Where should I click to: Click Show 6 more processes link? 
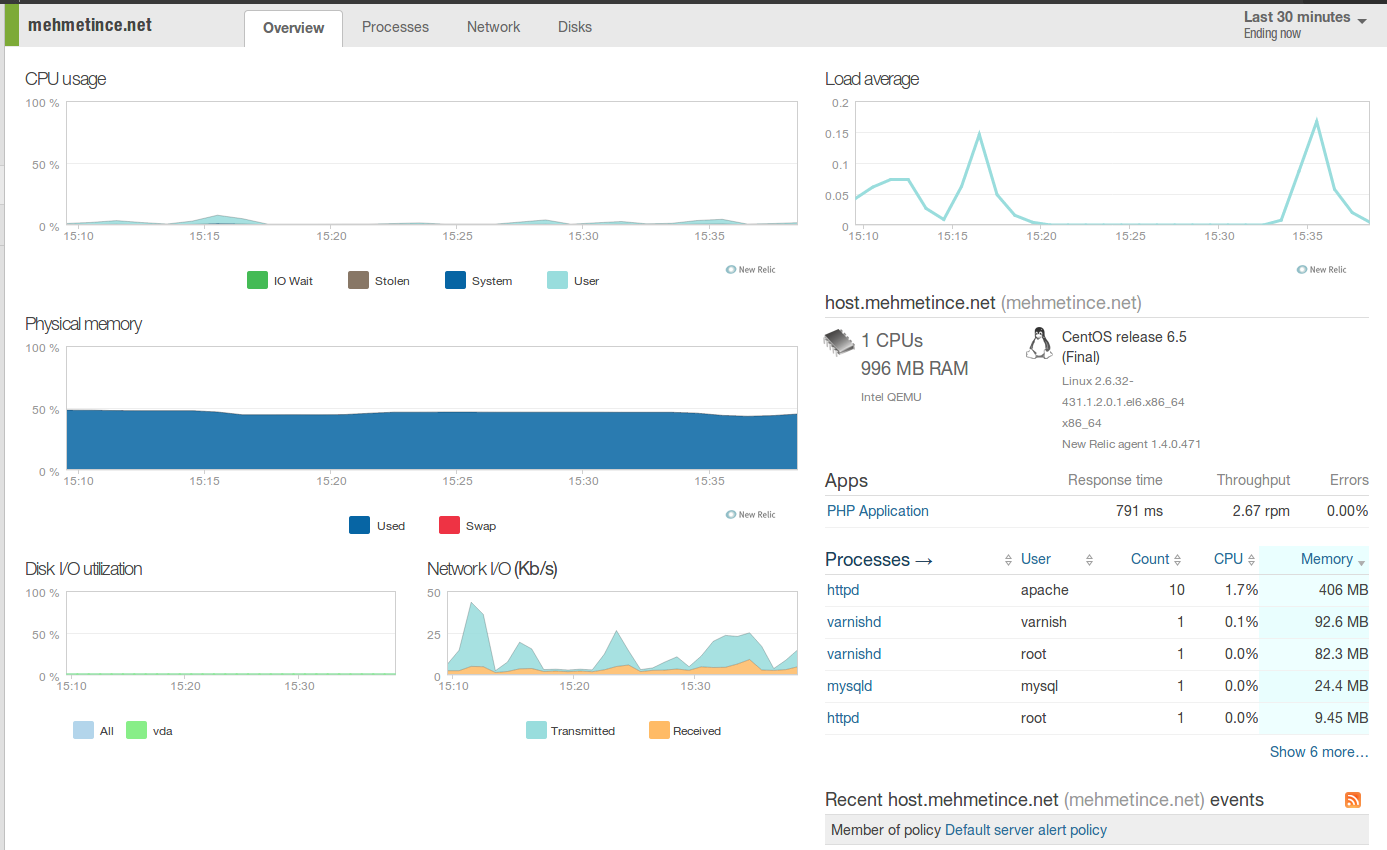(x=1319, y=752)
